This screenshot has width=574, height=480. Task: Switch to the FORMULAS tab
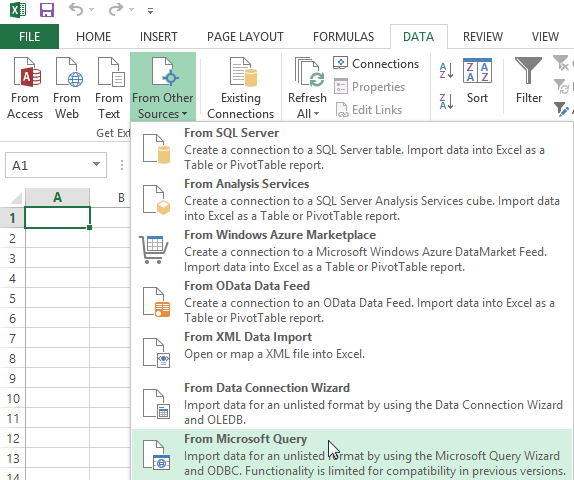coord(343,37)
